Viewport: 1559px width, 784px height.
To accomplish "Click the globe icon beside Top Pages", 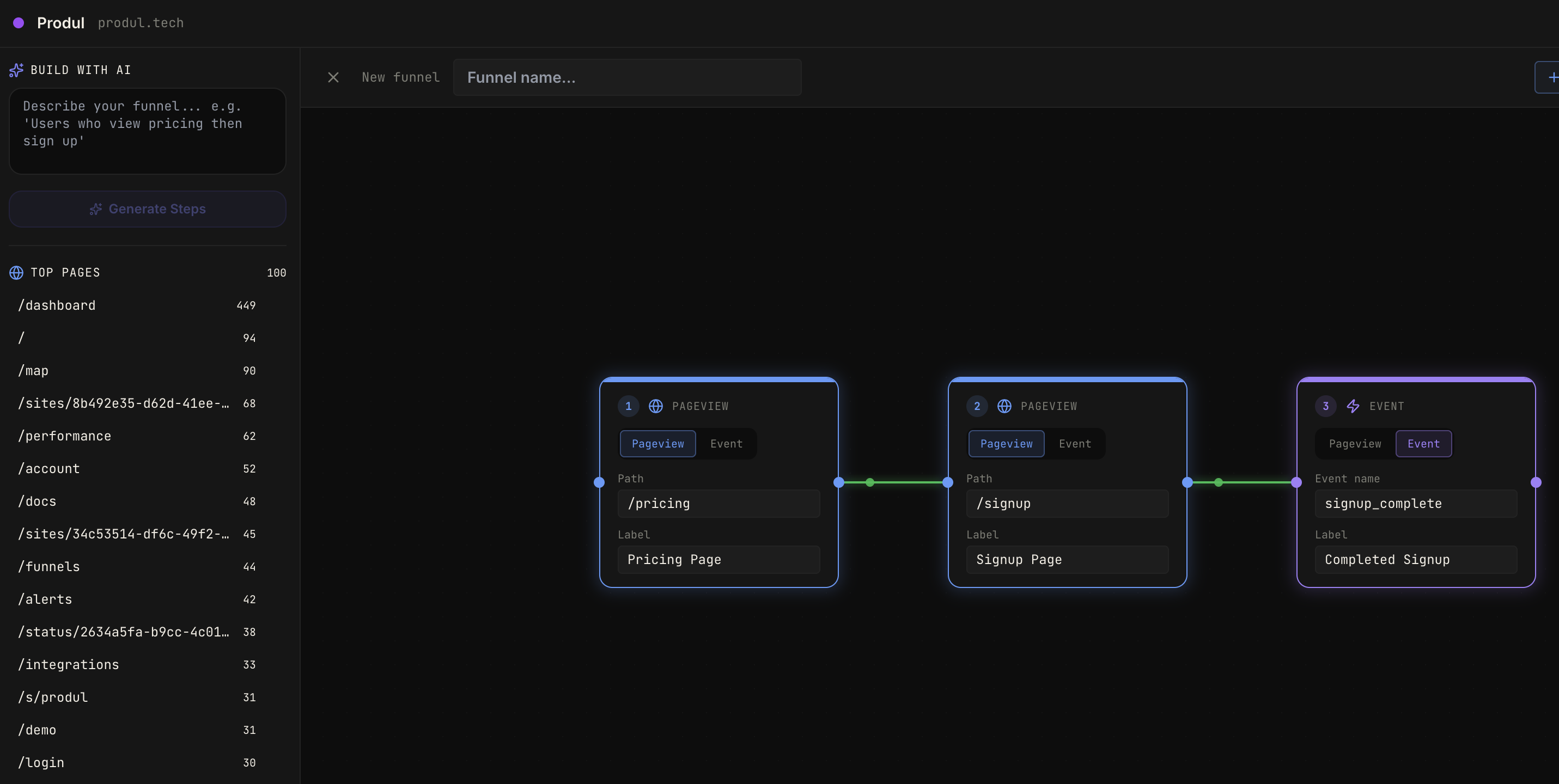I will coord(16,273).
